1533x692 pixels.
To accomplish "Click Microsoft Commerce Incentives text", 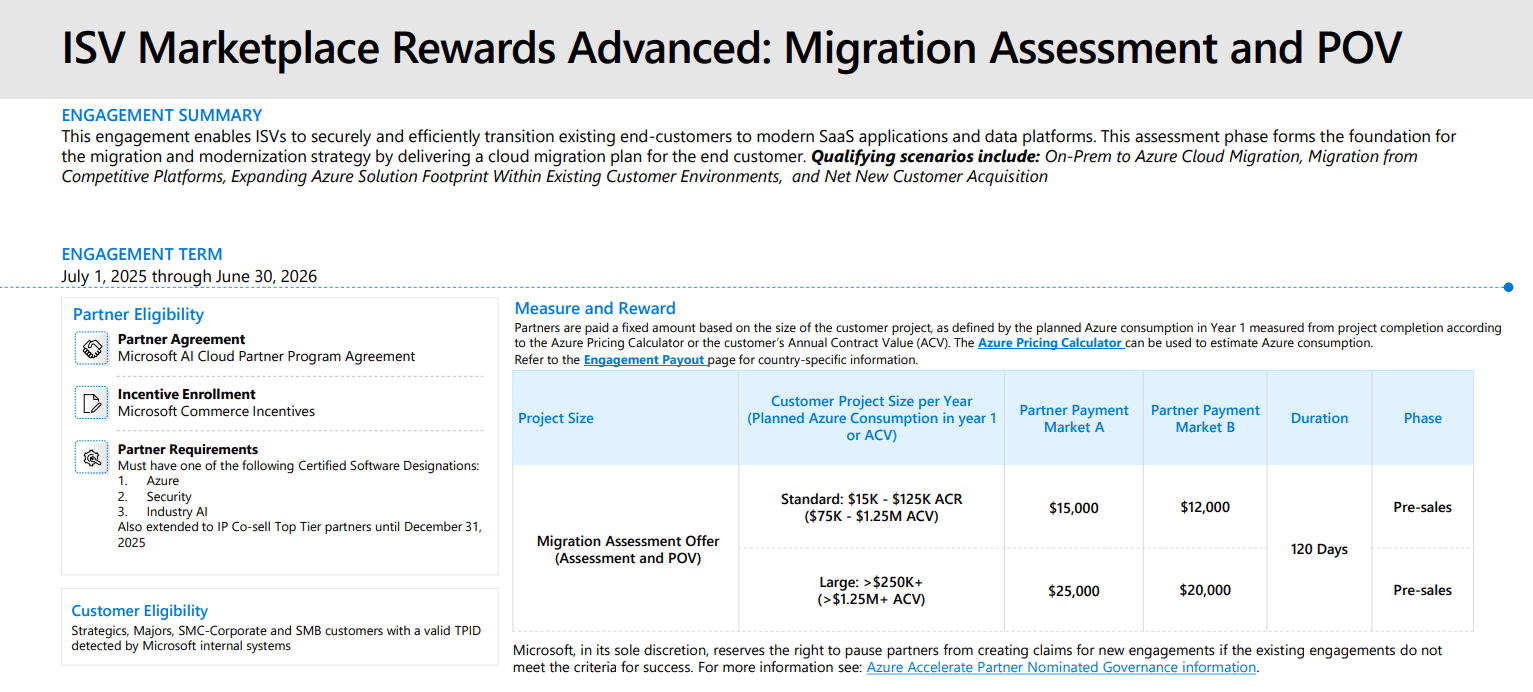I will tap(216, 411).
